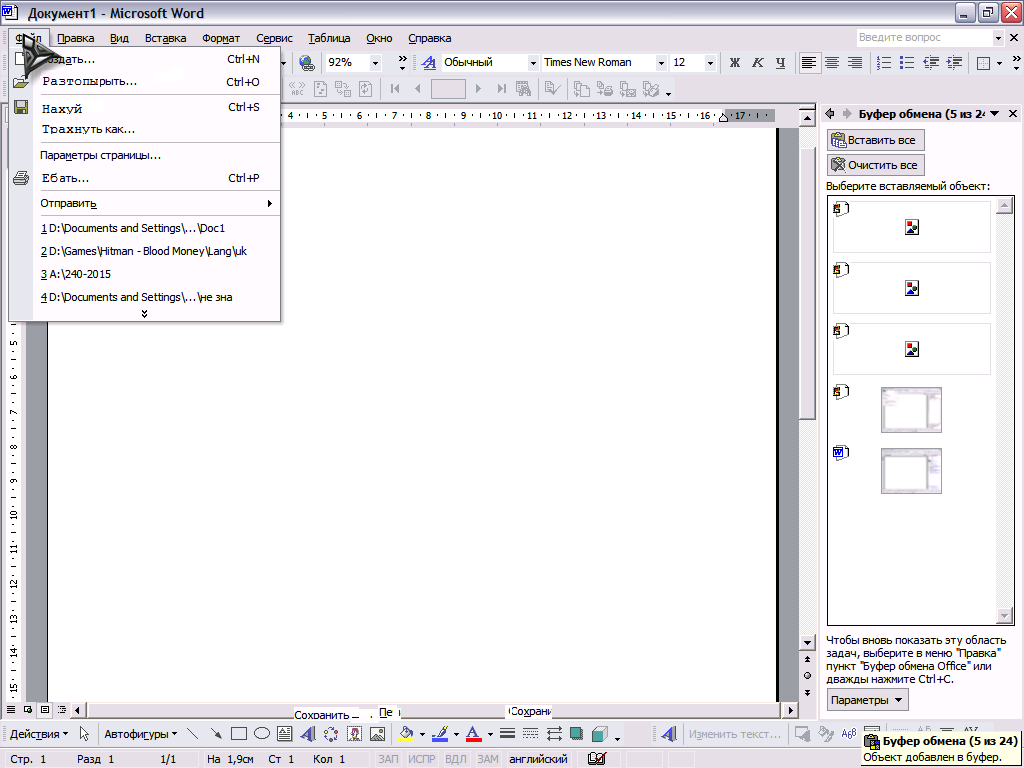This screenshot has width=1024, height=768.
Task: Toggle numbered list formatting
Action: [884, 63]
